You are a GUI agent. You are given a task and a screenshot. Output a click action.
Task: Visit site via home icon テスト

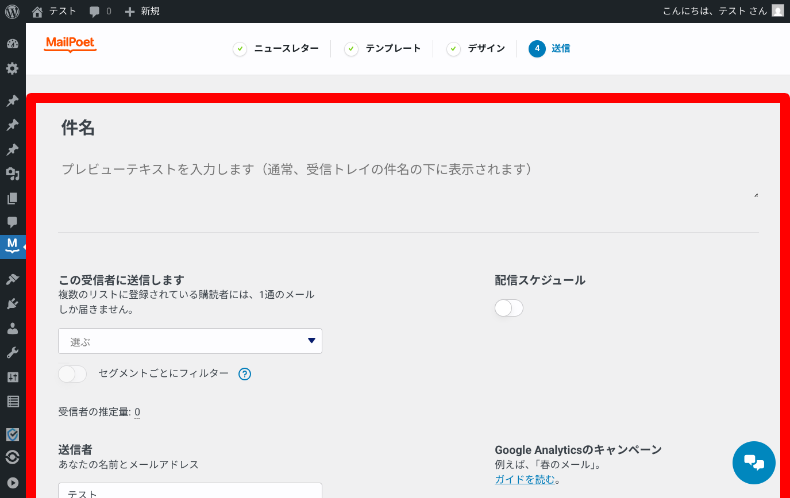coord(53,11)
